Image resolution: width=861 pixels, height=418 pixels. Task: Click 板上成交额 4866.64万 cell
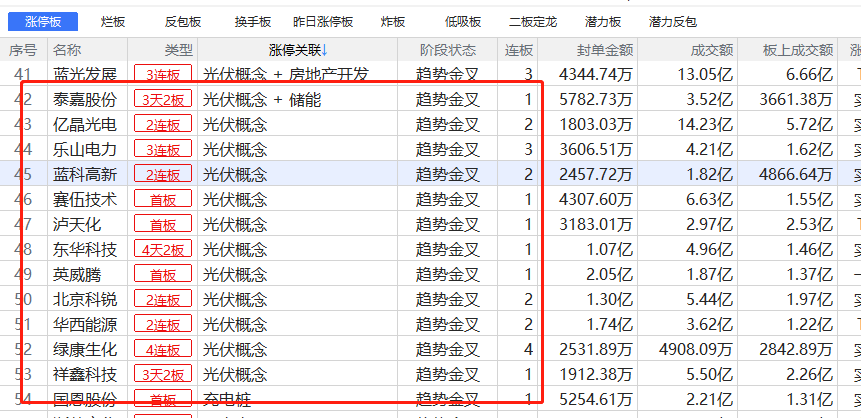(796, 175)
